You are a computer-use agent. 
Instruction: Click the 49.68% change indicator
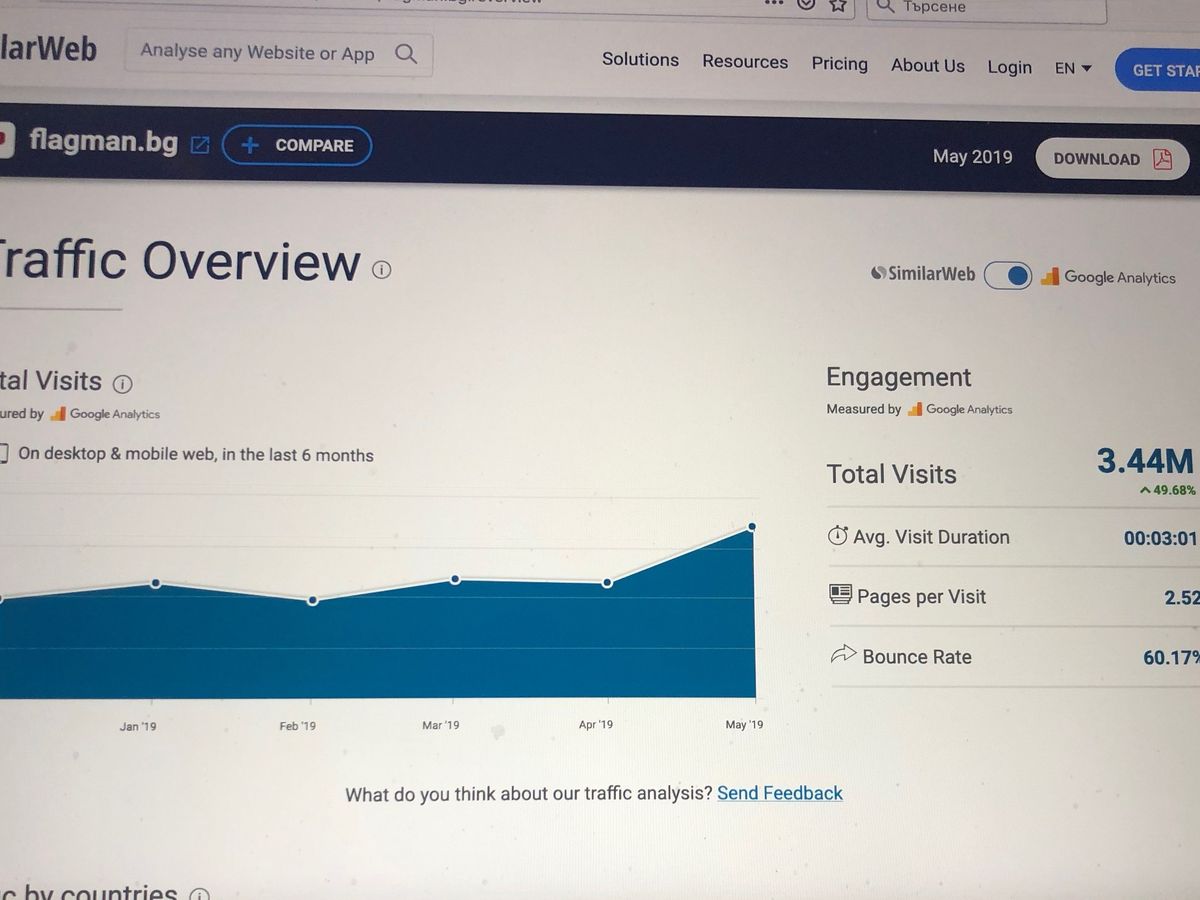tap(1167, 490)
